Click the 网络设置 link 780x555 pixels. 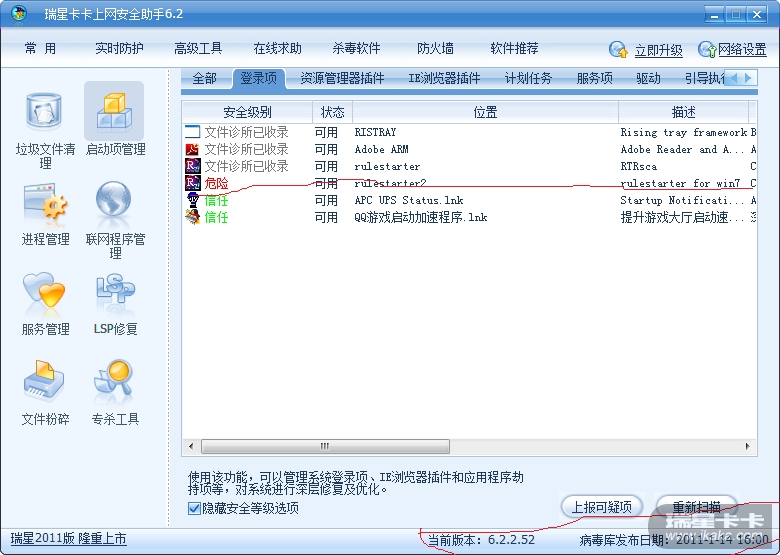coord(742,49)
